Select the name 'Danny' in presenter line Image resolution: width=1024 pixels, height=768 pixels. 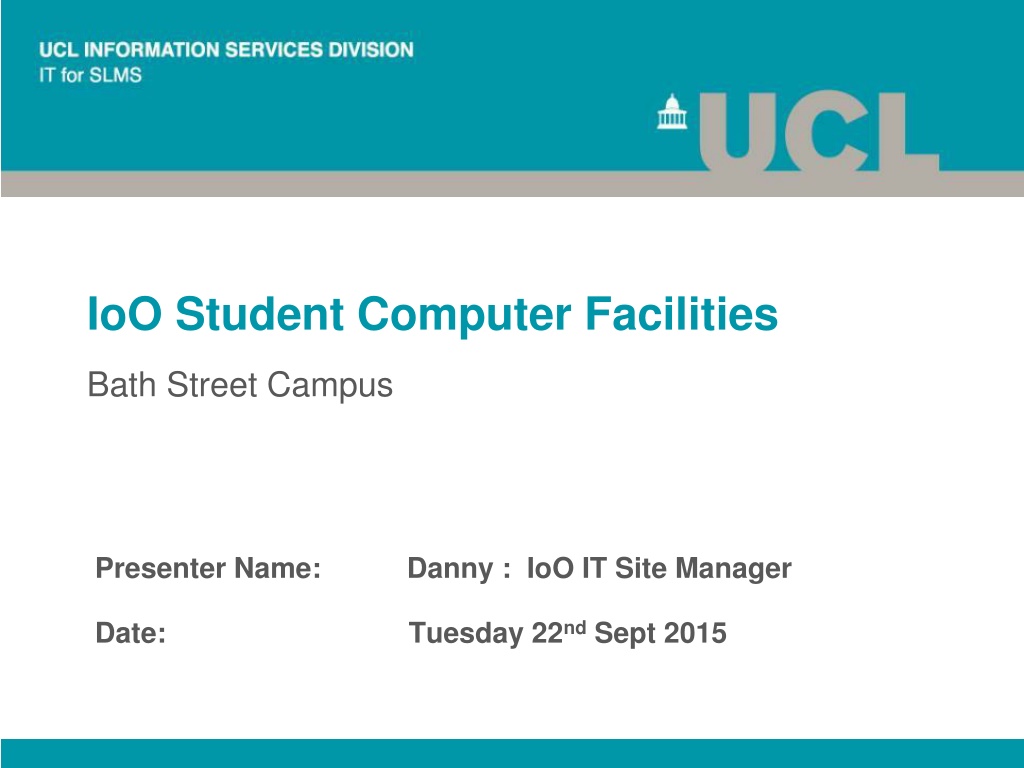tap(450, 569)
